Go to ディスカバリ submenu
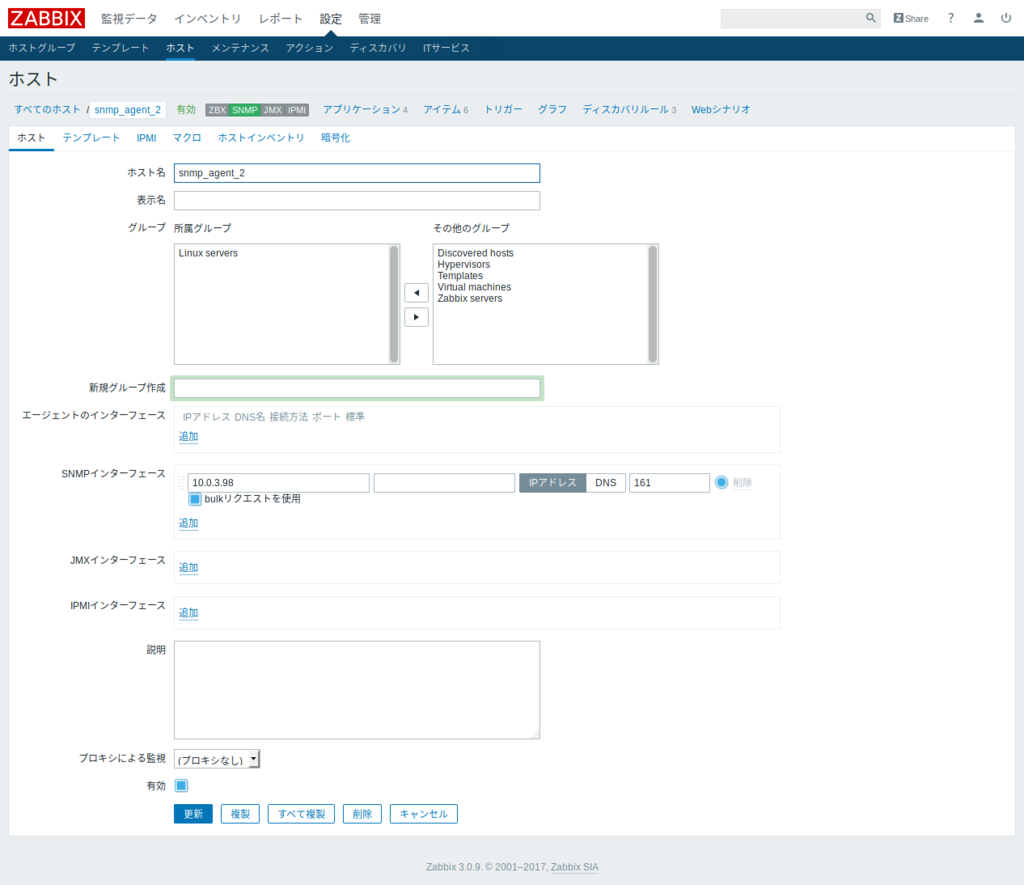Screen dimensions: 1024x885 (x=378, y=48)
